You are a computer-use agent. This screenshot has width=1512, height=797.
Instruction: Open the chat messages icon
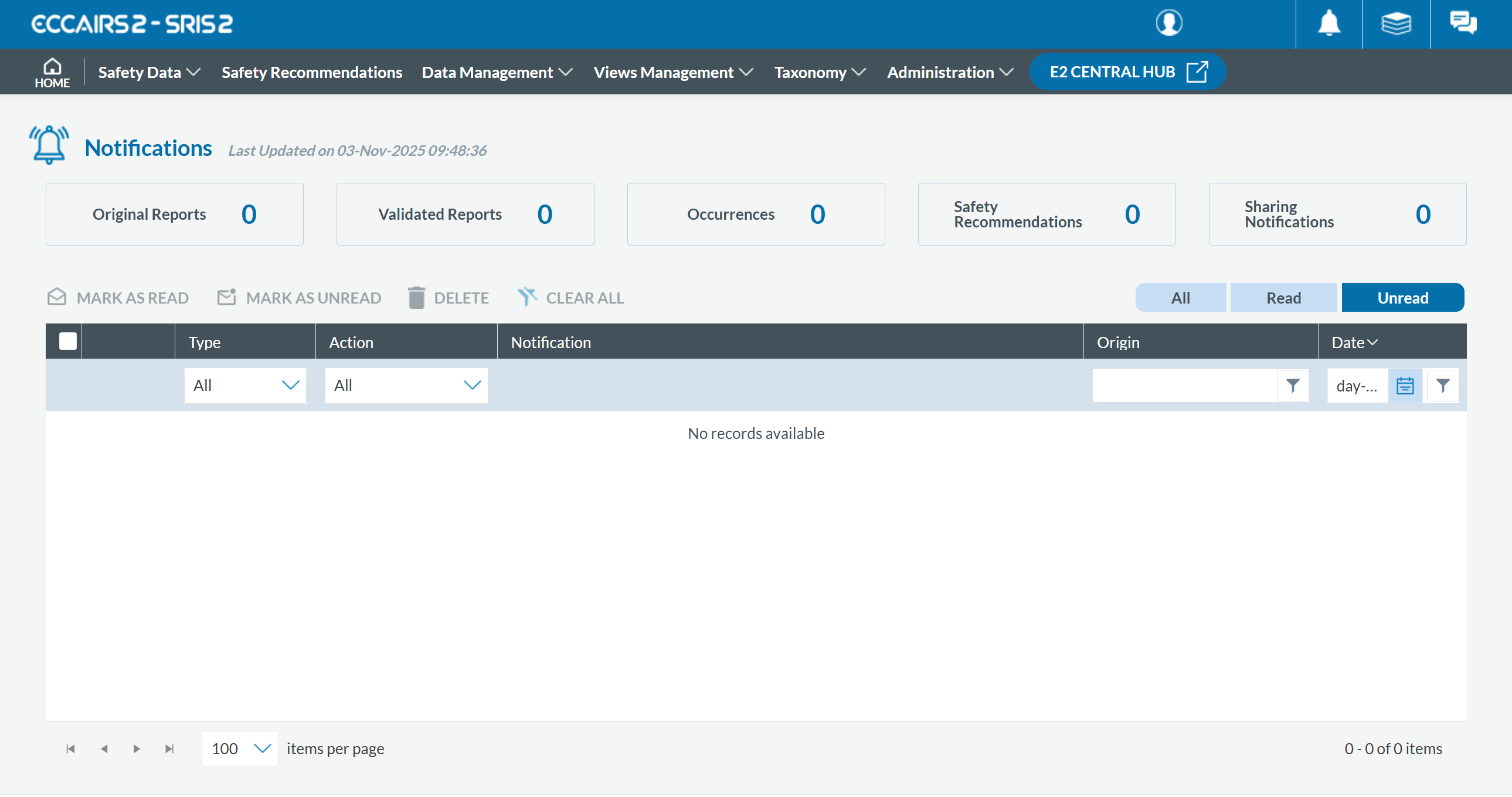1463,23
